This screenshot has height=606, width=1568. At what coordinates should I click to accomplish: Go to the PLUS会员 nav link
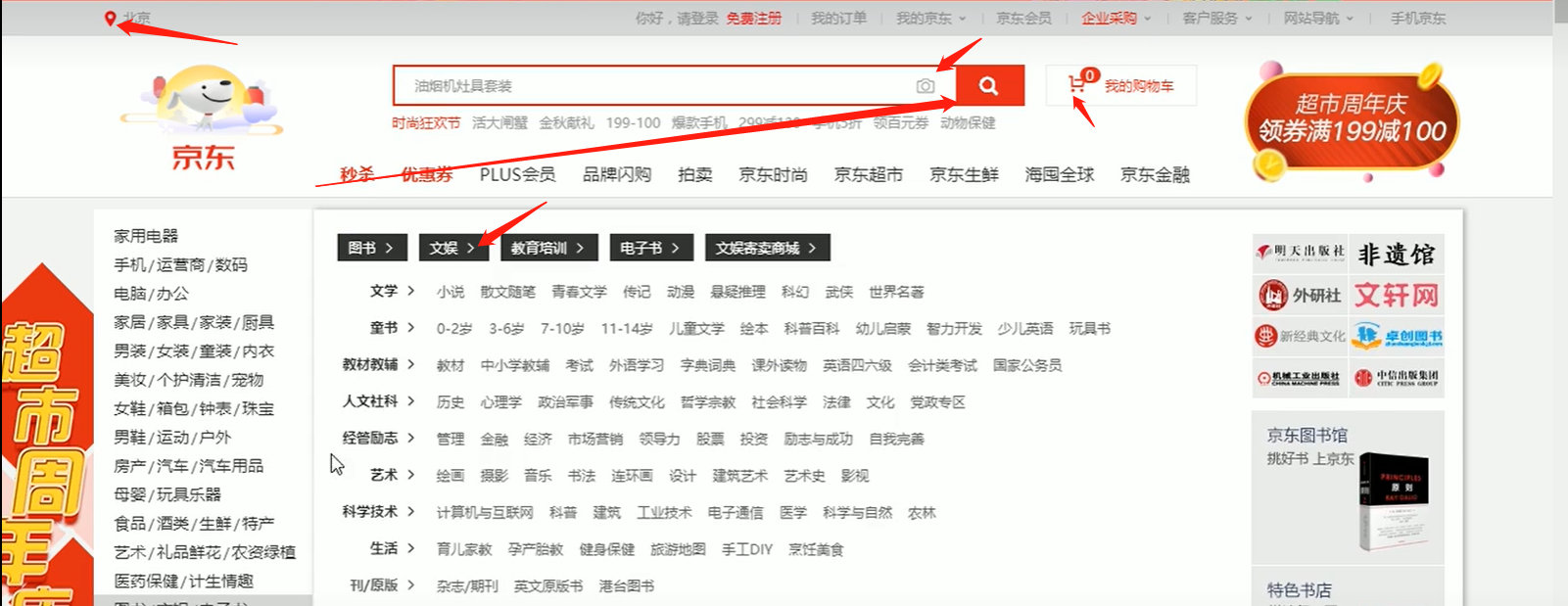tap(517, 174)
